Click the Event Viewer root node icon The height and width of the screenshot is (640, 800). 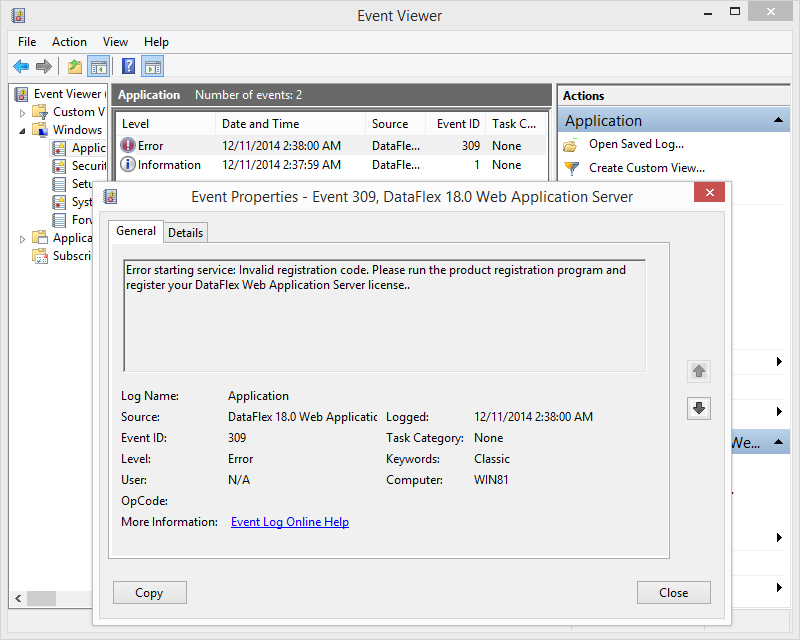point(21,94)
